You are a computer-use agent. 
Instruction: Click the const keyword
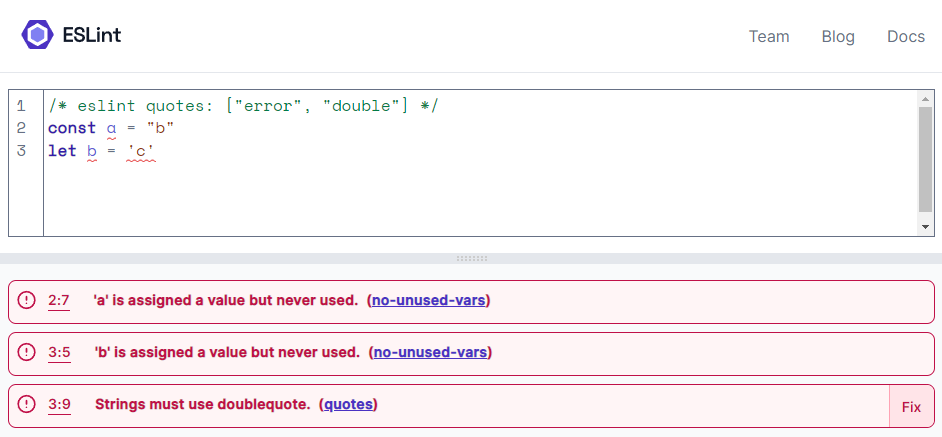pyautogui.click(x=72, y=128)
